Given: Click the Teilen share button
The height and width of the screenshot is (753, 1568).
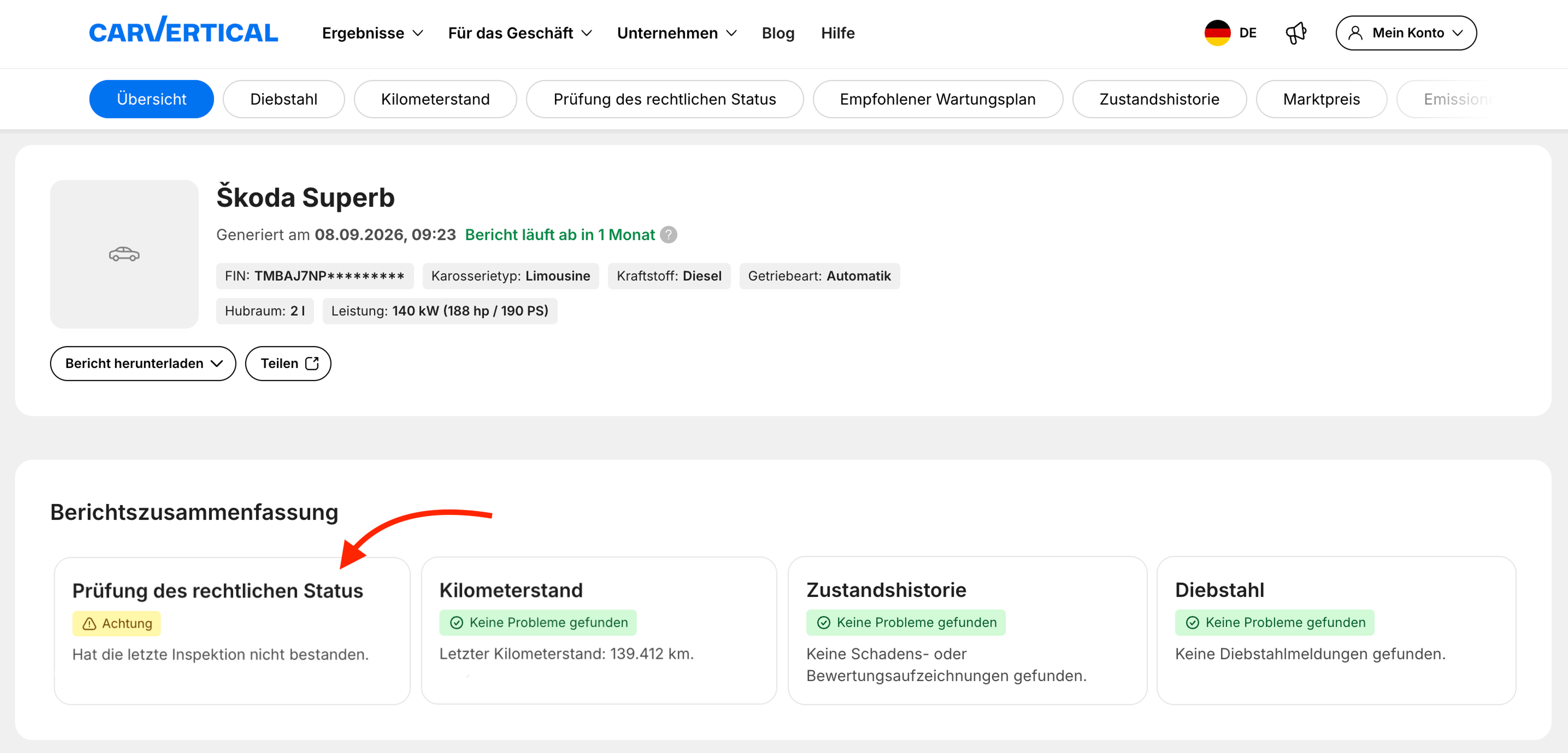Looking at the screenshot, I should coord(288,363).
